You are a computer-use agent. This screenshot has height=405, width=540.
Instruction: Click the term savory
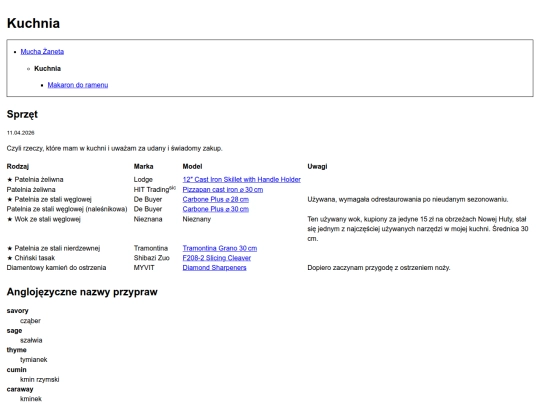(18, 311)
